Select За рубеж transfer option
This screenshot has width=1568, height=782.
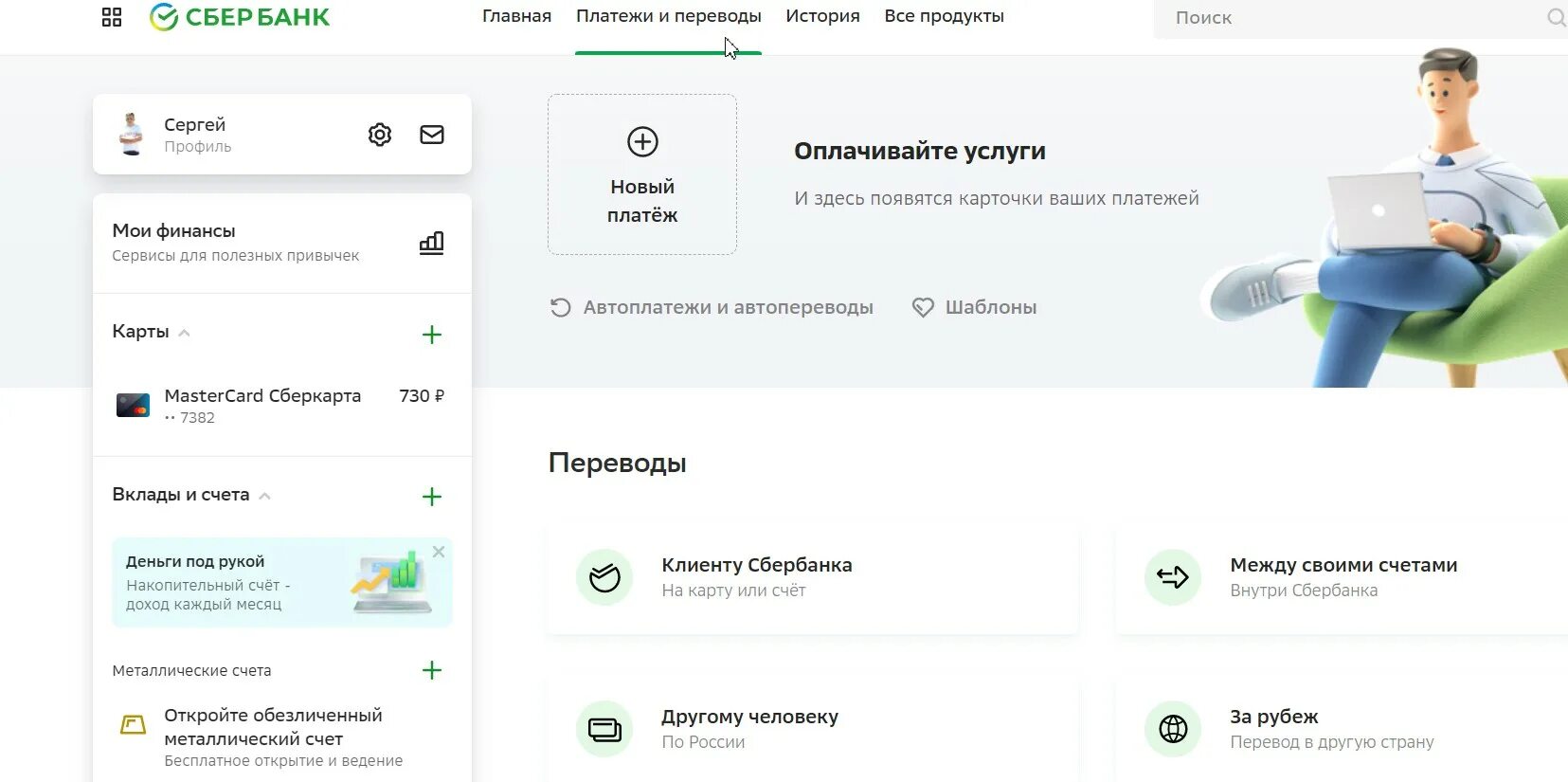coord(1342,729)
